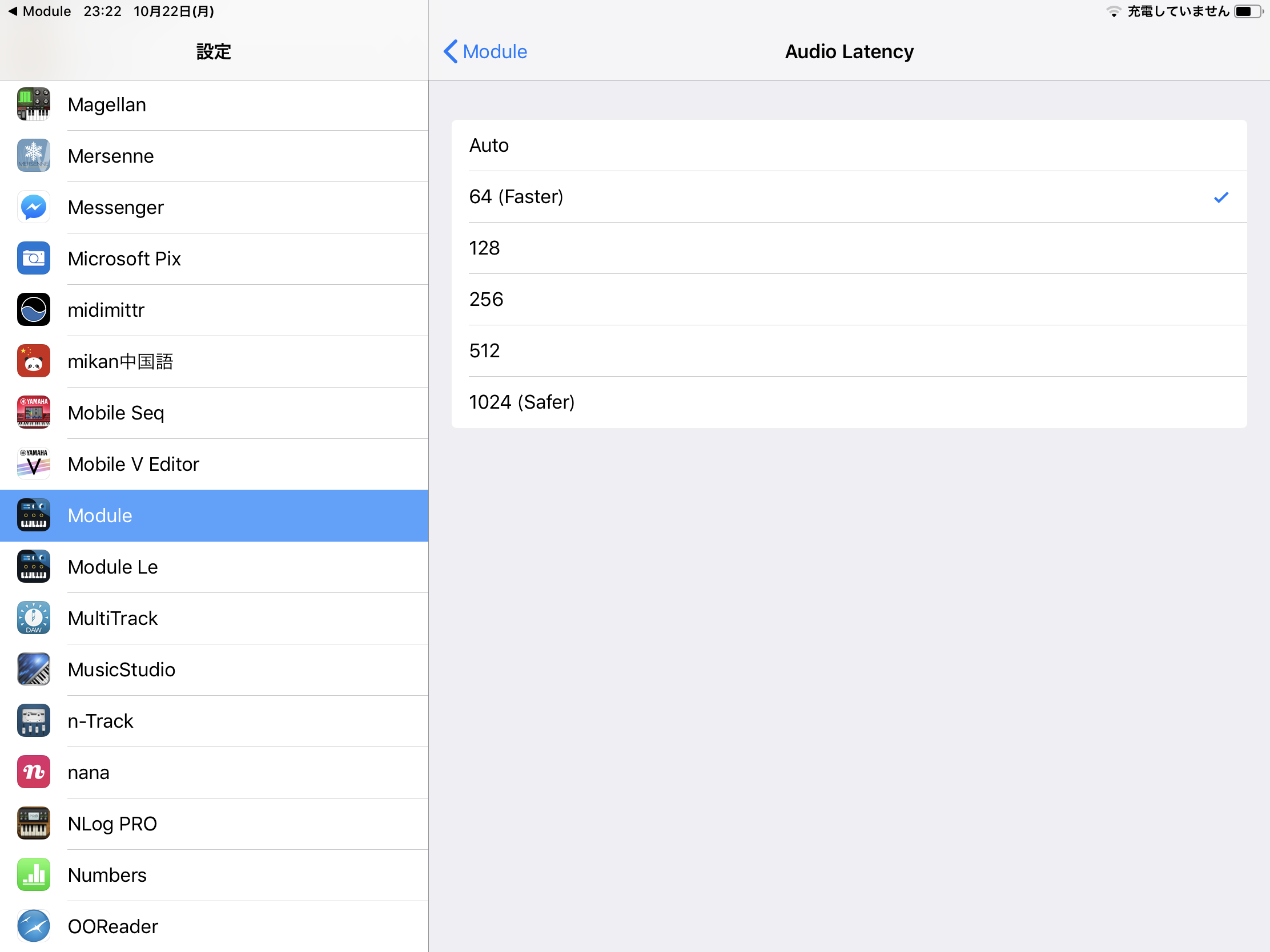Open nana settings row
Screen dimensions: 1270x952
click(x=214, y=772)
